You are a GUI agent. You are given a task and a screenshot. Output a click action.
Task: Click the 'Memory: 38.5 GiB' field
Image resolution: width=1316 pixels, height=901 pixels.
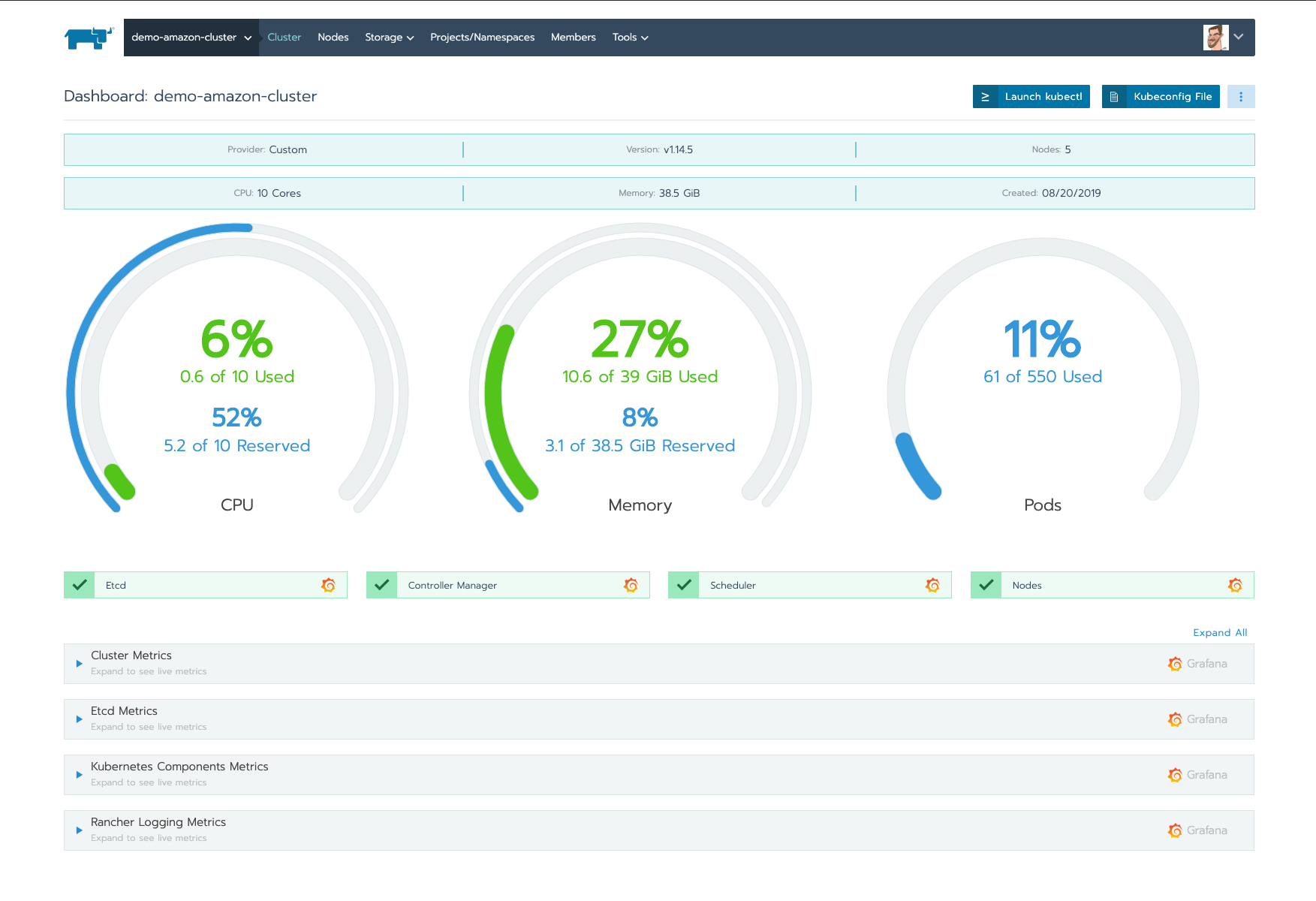(659, 193)
